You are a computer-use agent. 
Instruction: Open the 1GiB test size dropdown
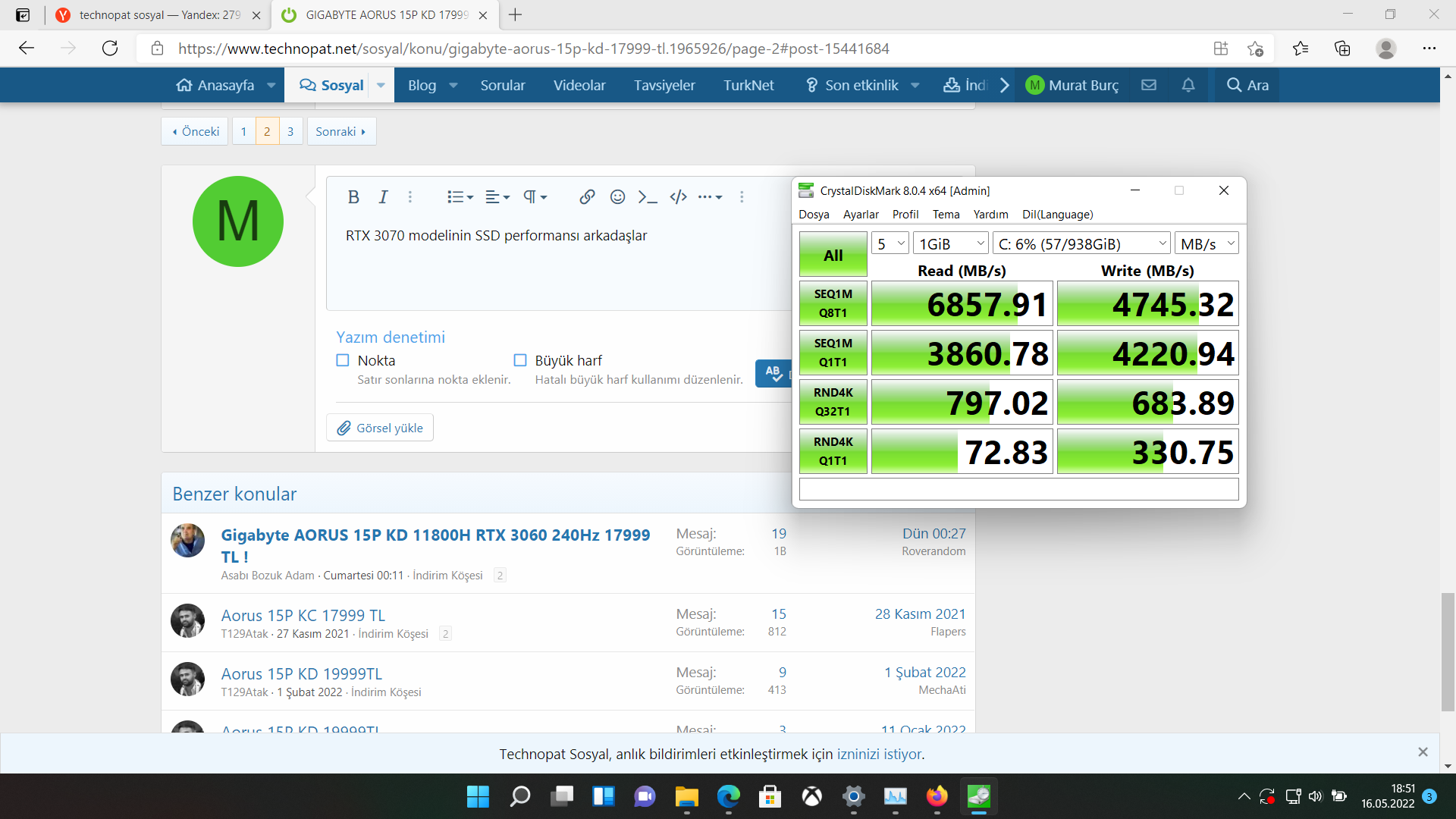coord(951,243)
